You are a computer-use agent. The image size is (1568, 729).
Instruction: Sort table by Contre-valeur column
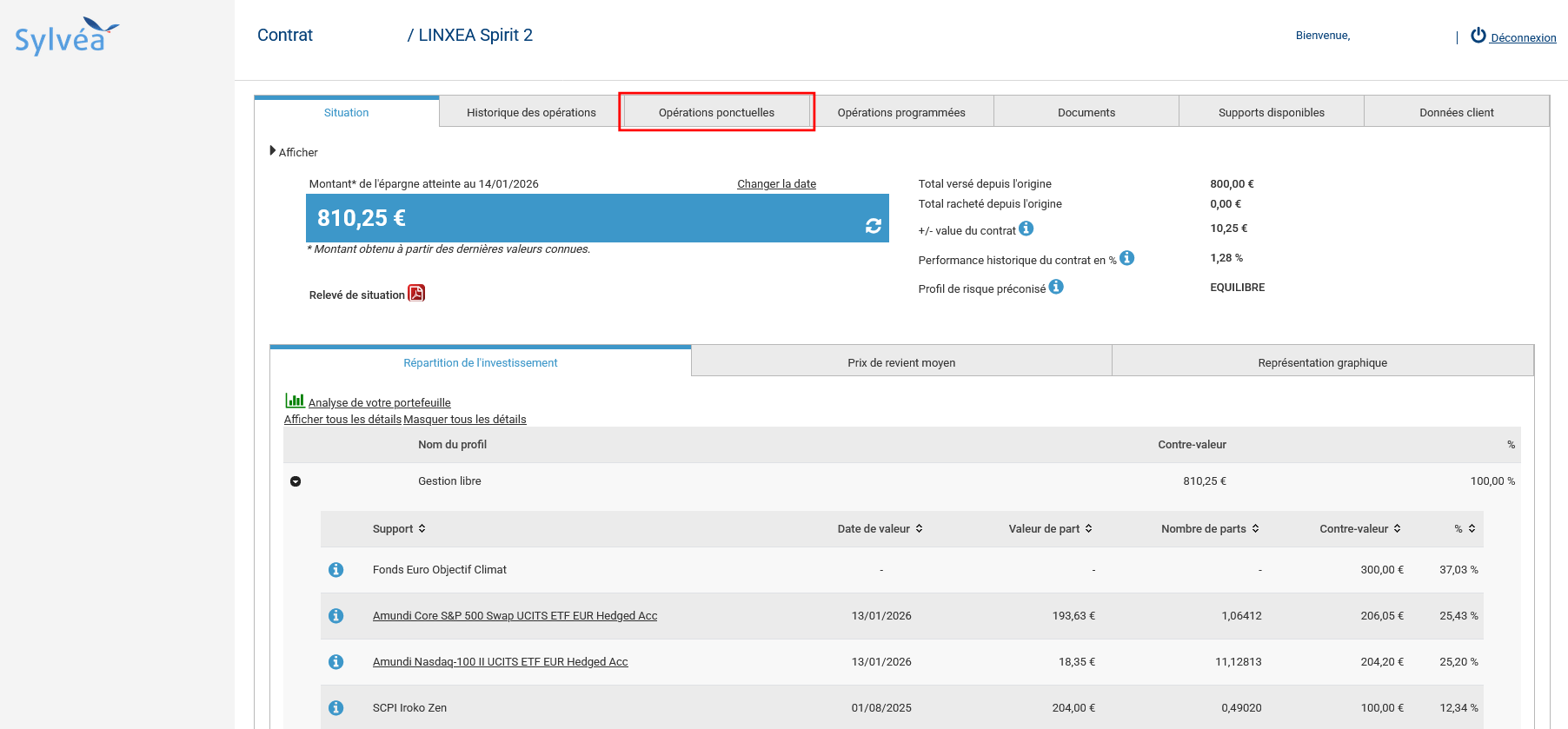(x=1359, y=529)
